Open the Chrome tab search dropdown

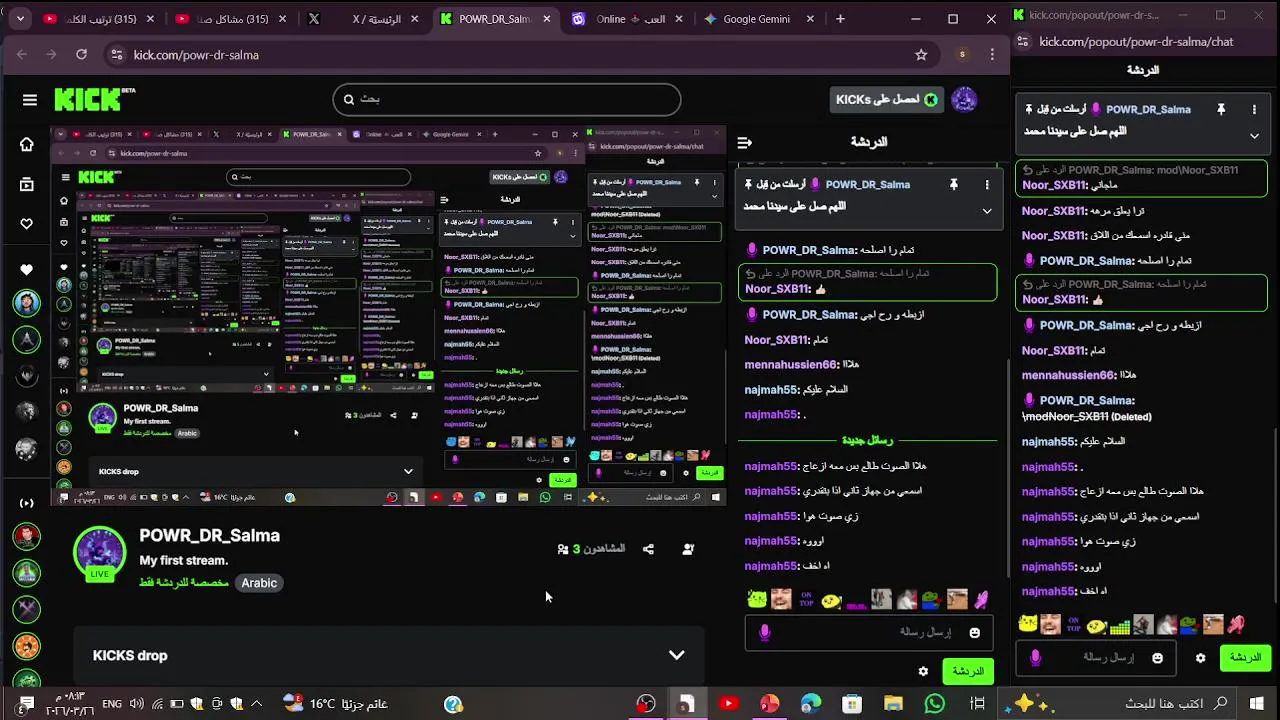[20, 19]
